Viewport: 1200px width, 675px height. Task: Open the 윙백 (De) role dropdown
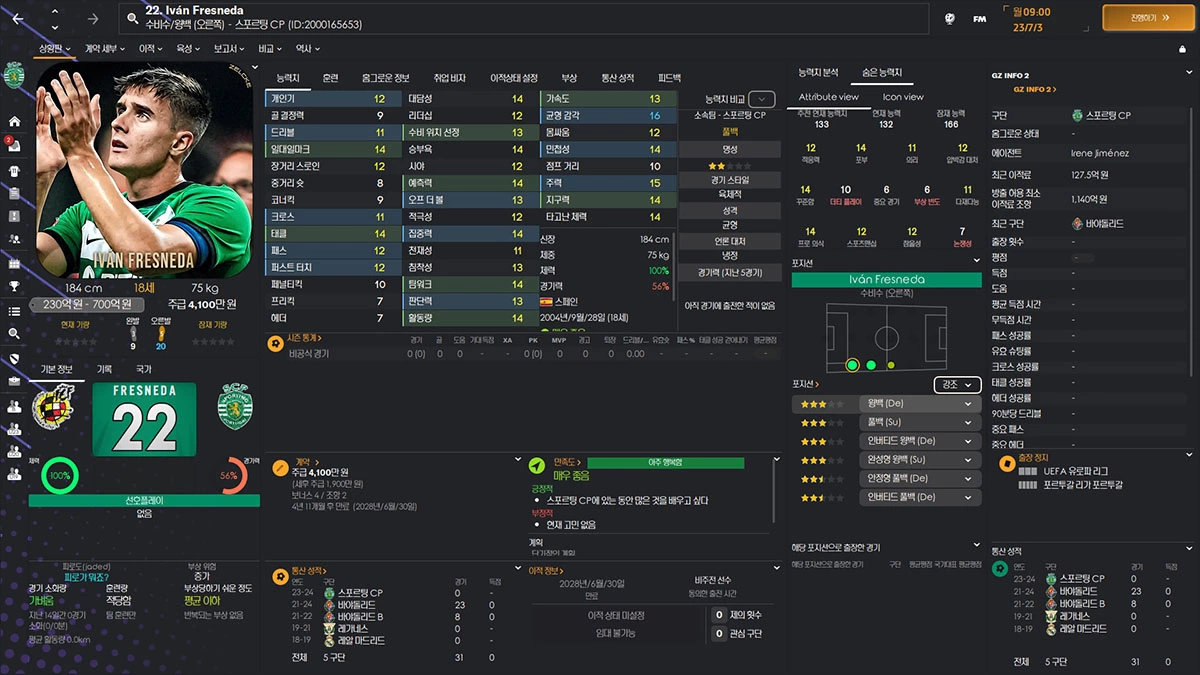tap(919, 403)
